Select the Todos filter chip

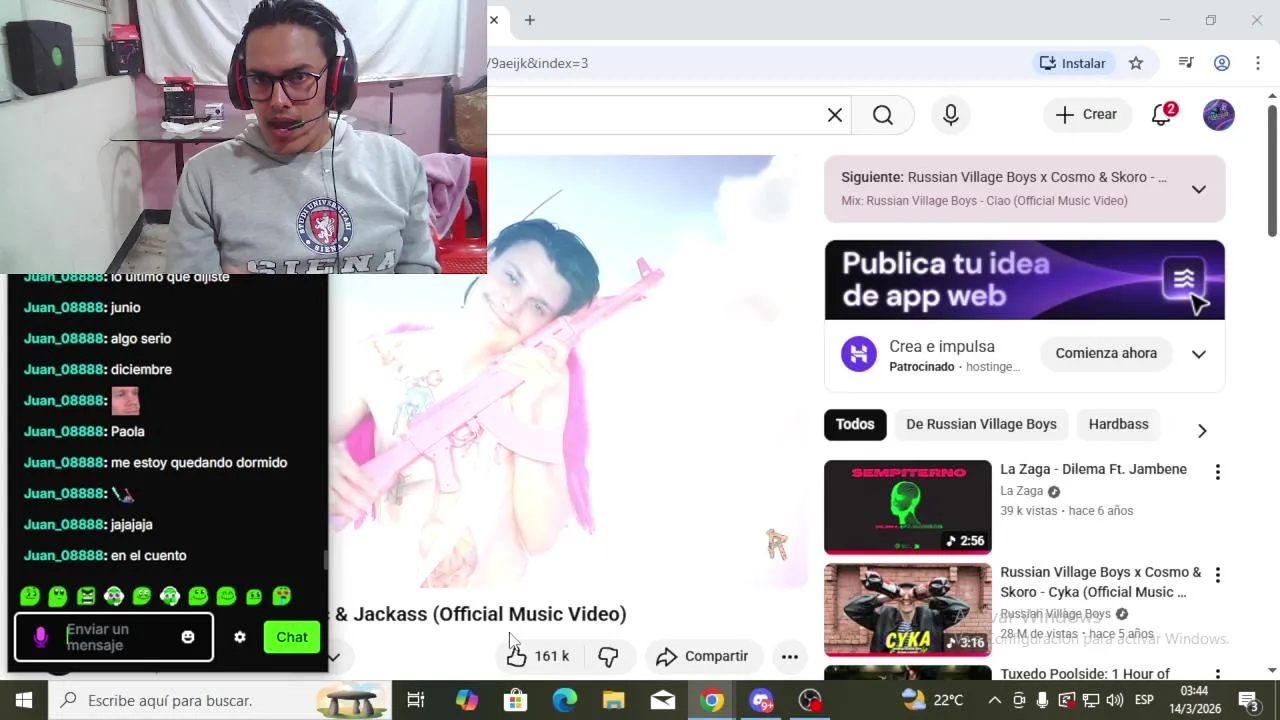point(855,424)
